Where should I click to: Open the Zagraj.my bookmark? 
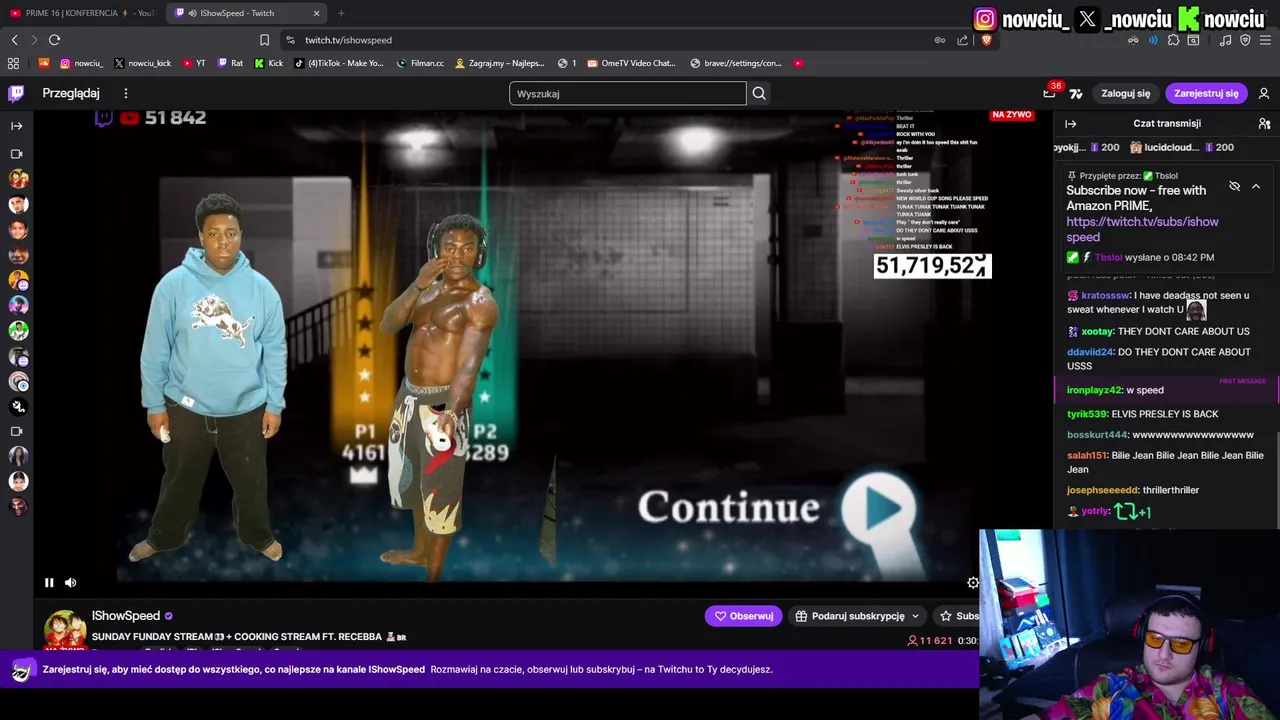point(500,63)
